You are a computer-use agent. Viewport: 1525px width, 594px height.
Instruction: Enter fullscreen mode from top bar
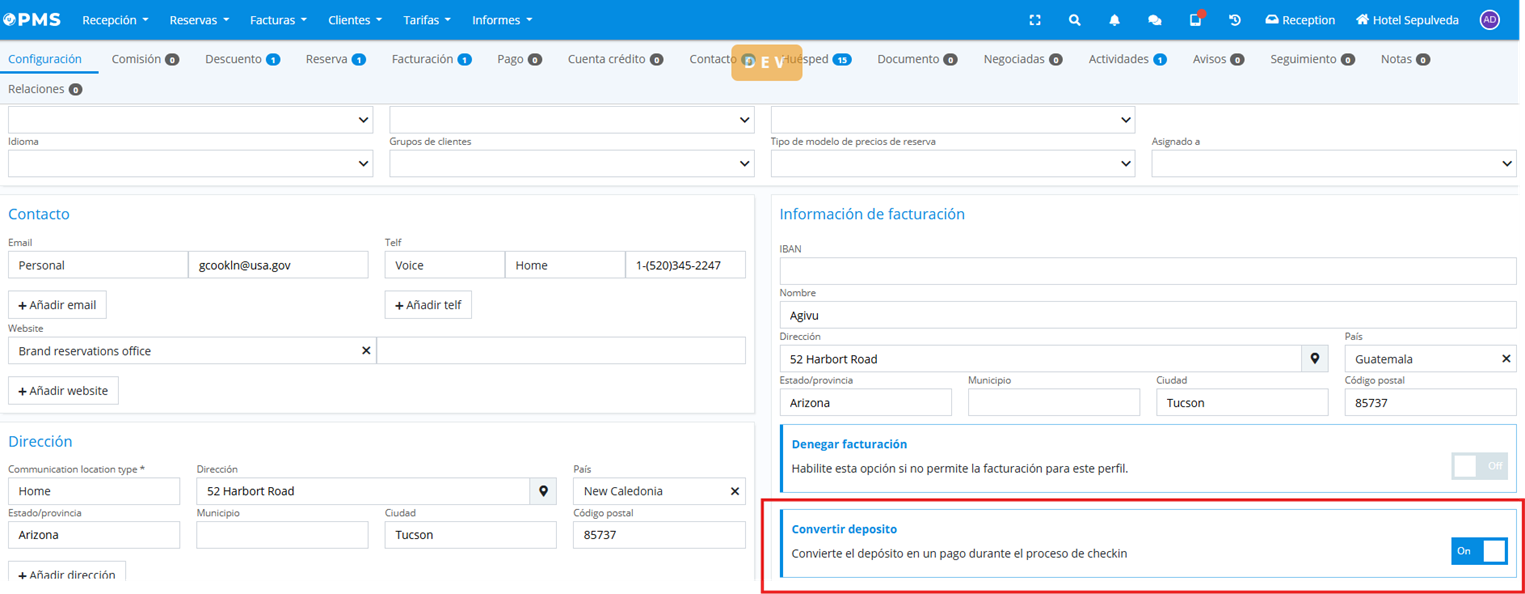coord(1035,20)
